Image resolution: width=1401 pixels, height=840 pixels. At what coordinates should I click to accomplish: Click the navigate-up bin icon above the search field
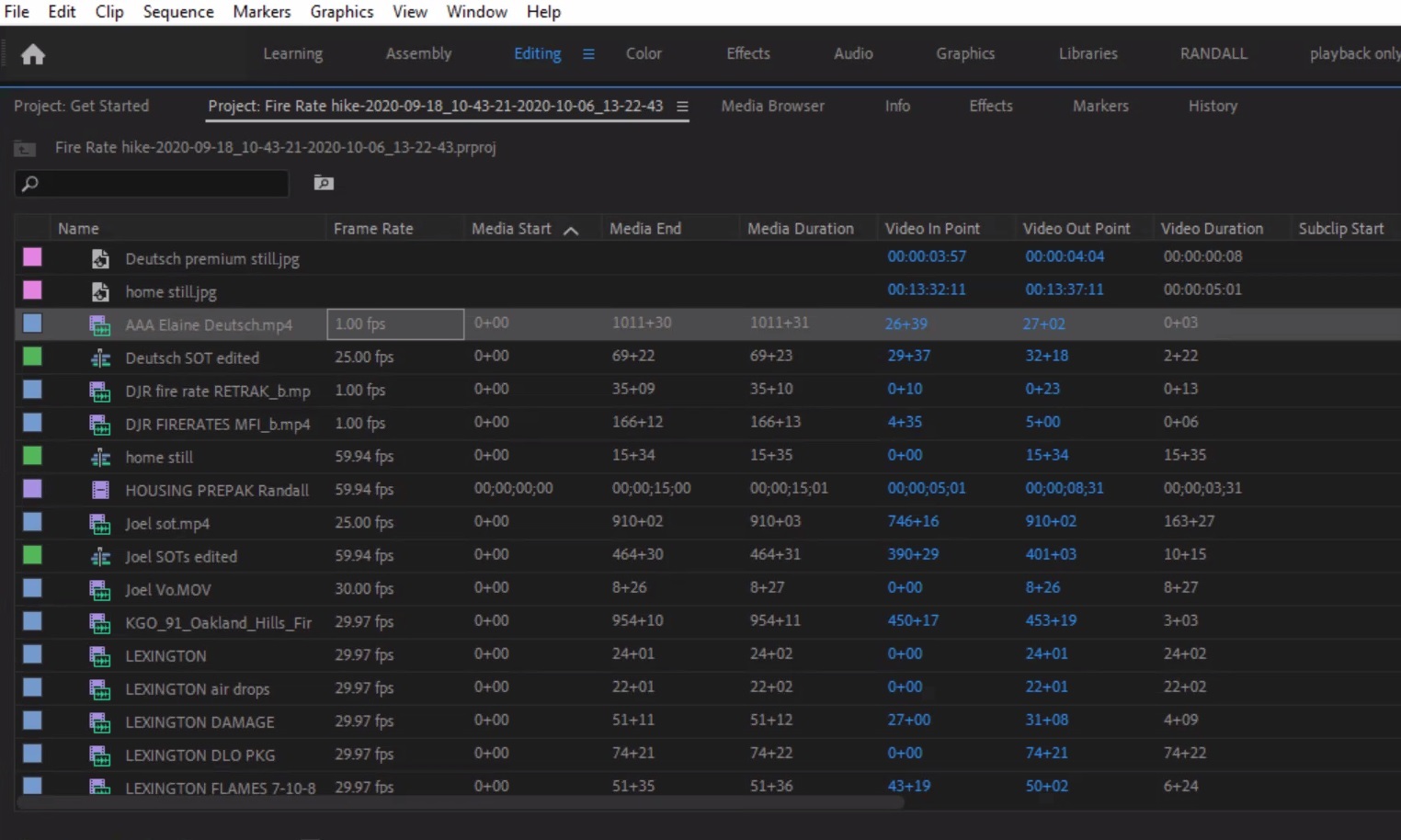[x=24, y=148]
